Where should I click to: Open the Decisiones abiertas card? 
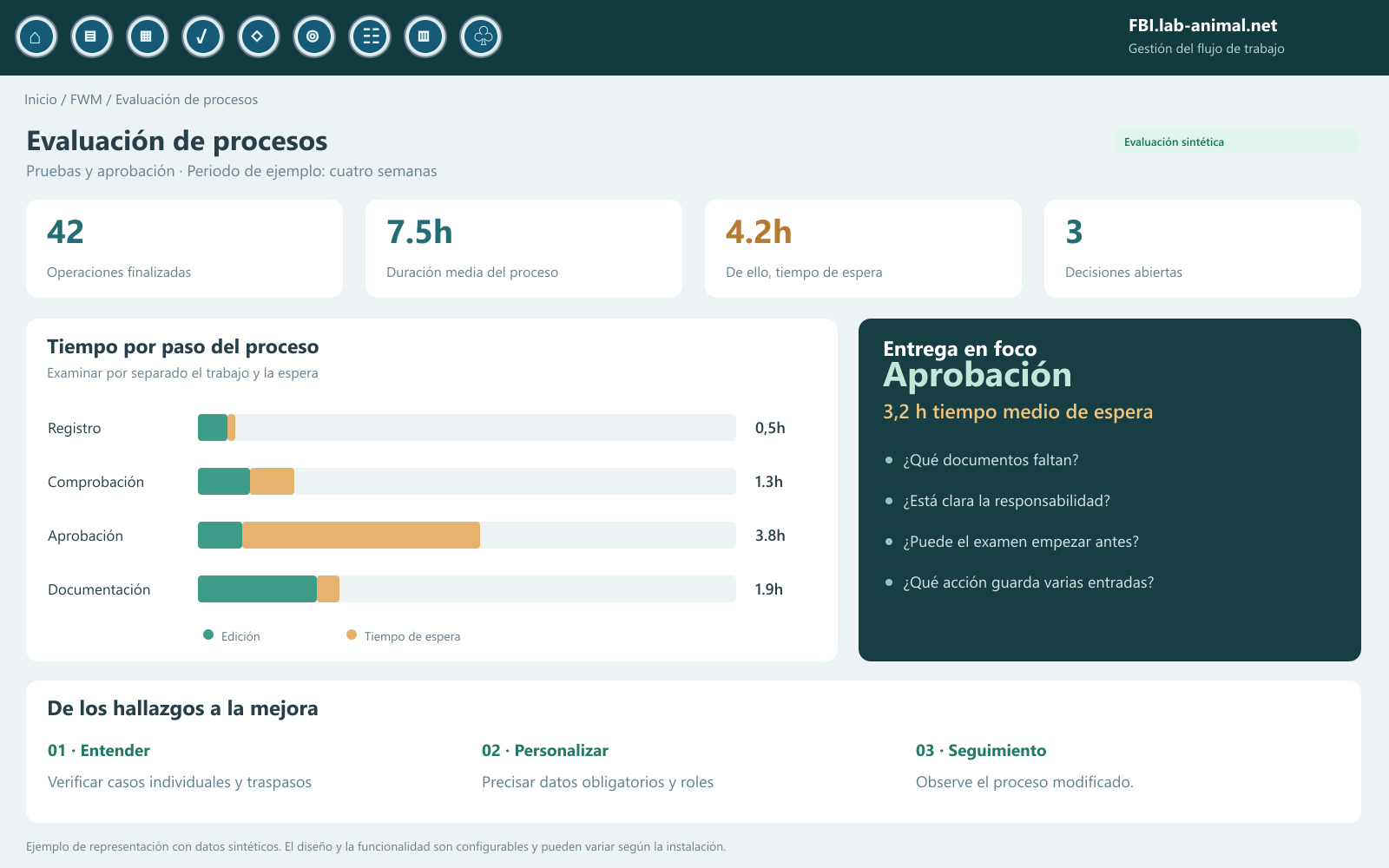pos(1202,248)
